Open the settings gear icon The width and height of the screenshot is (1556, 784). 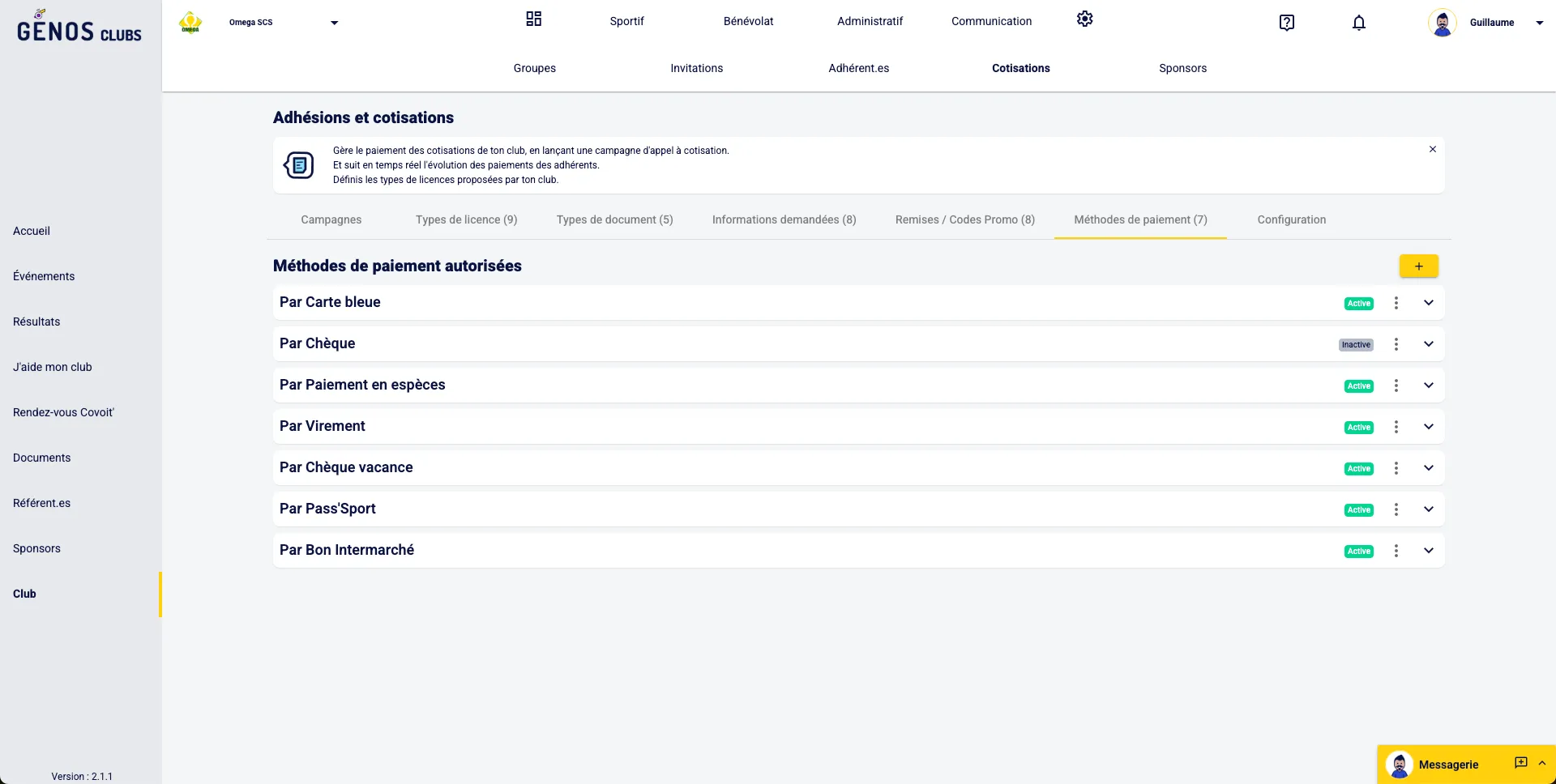tap(1084, 19)
